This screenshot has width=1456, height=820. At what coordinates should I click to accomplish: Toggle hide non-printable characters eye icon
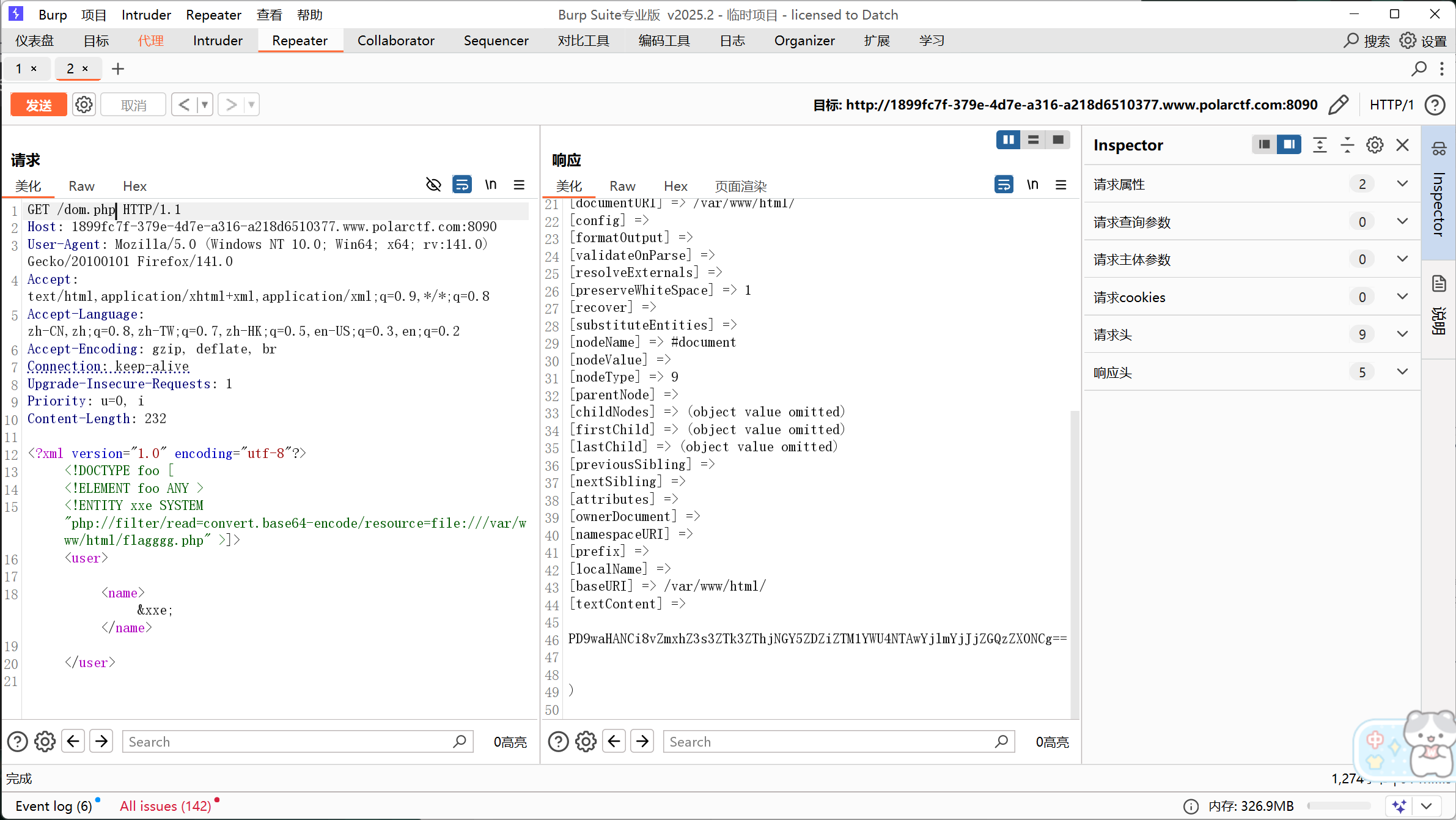433,185
